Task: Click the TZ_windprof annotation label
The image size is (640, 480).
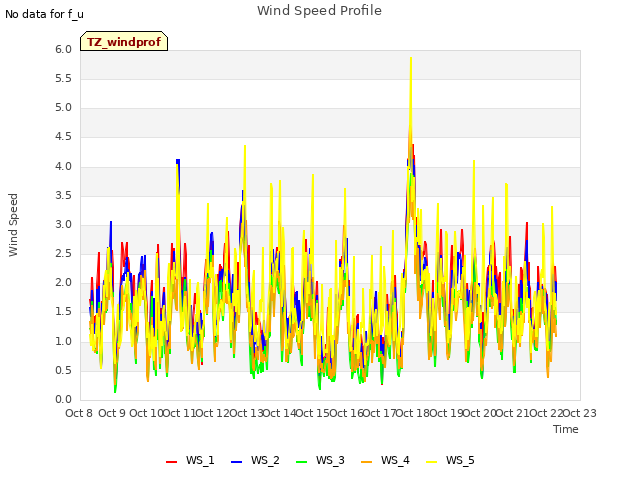Action: (x=124, y=42)
